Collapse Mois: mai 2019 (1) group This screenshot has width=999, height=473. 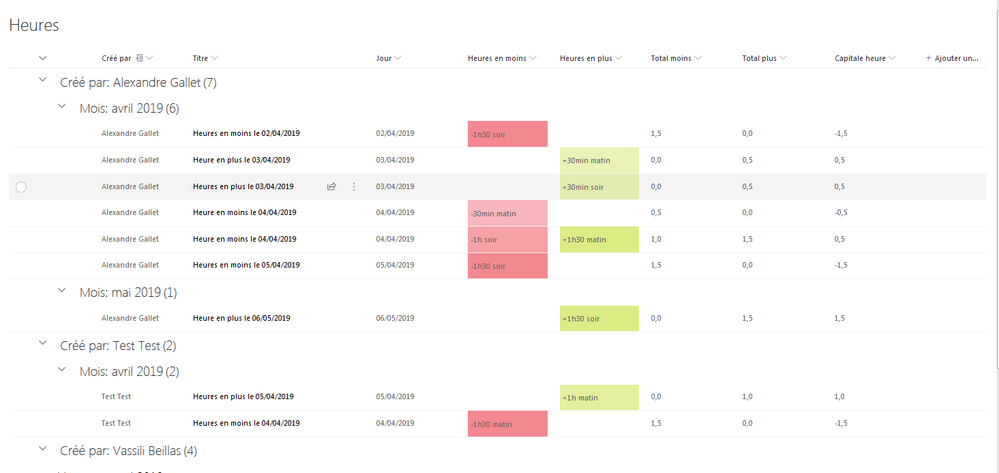[x=62, y=290]
